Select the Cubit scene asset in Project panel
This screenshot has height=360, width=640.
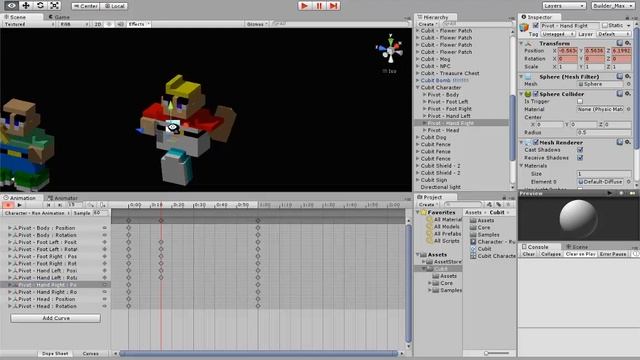pos(480,249)
